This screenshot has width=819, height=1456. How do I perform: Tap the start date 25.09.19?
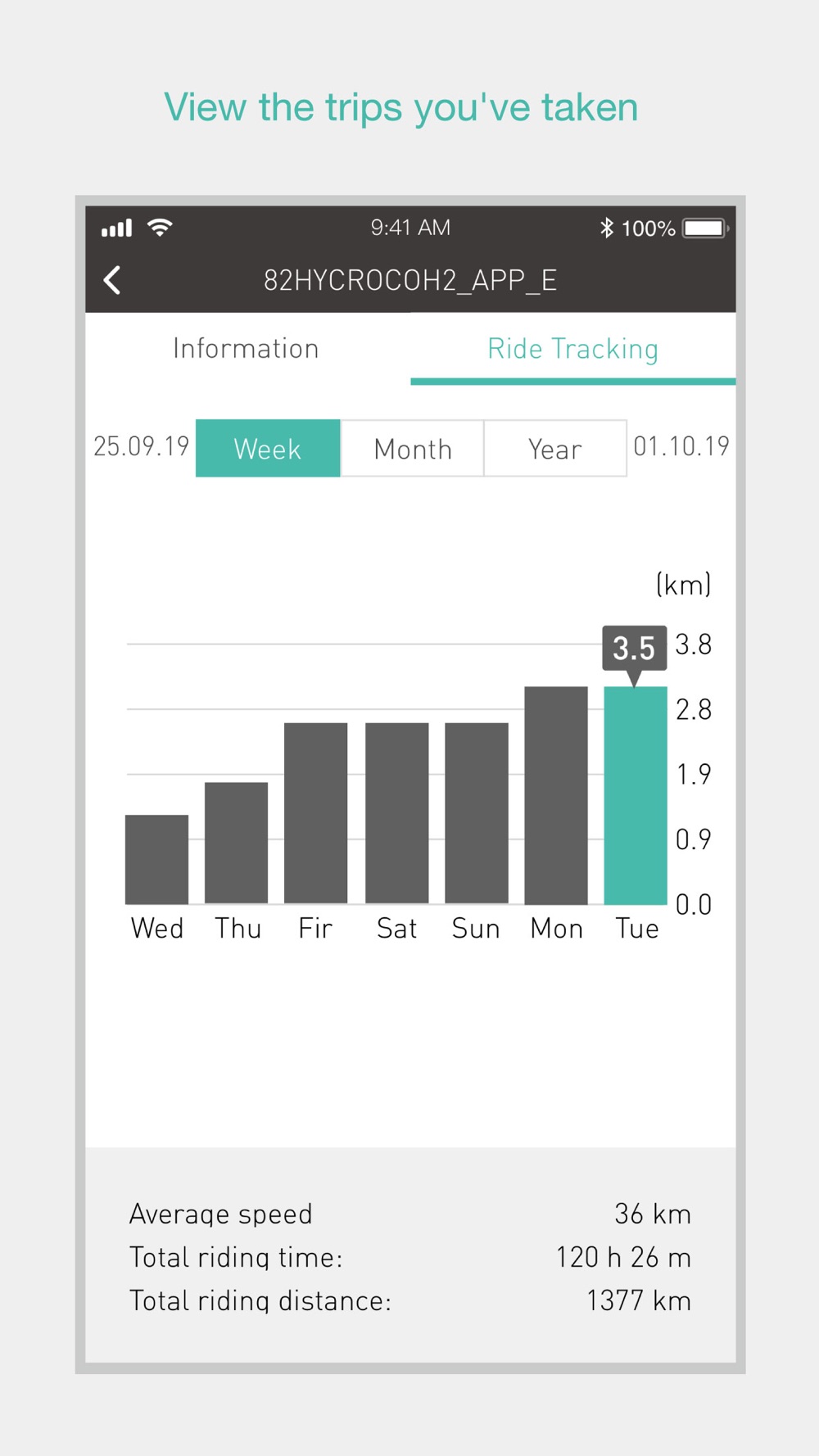tap(141, 446)
